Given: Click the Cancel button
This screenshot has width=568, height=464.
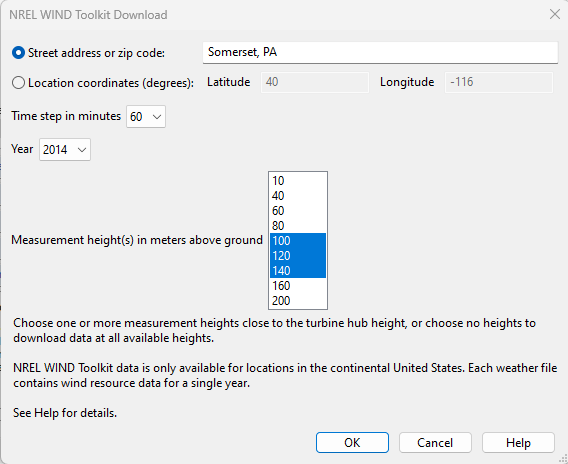Looking at the screenshot, I should coord(435,442).
